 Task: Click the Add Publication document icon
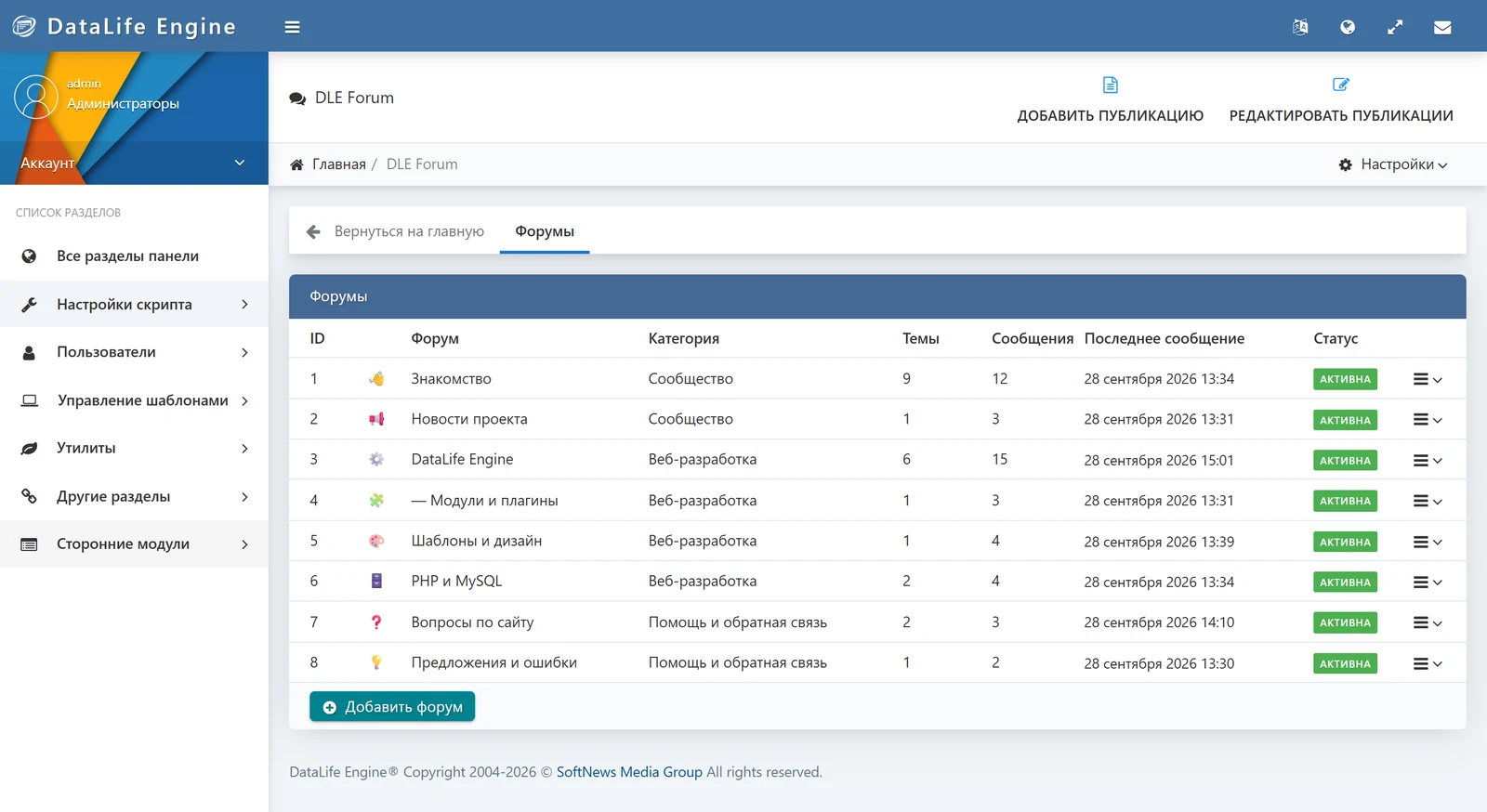1111,85
